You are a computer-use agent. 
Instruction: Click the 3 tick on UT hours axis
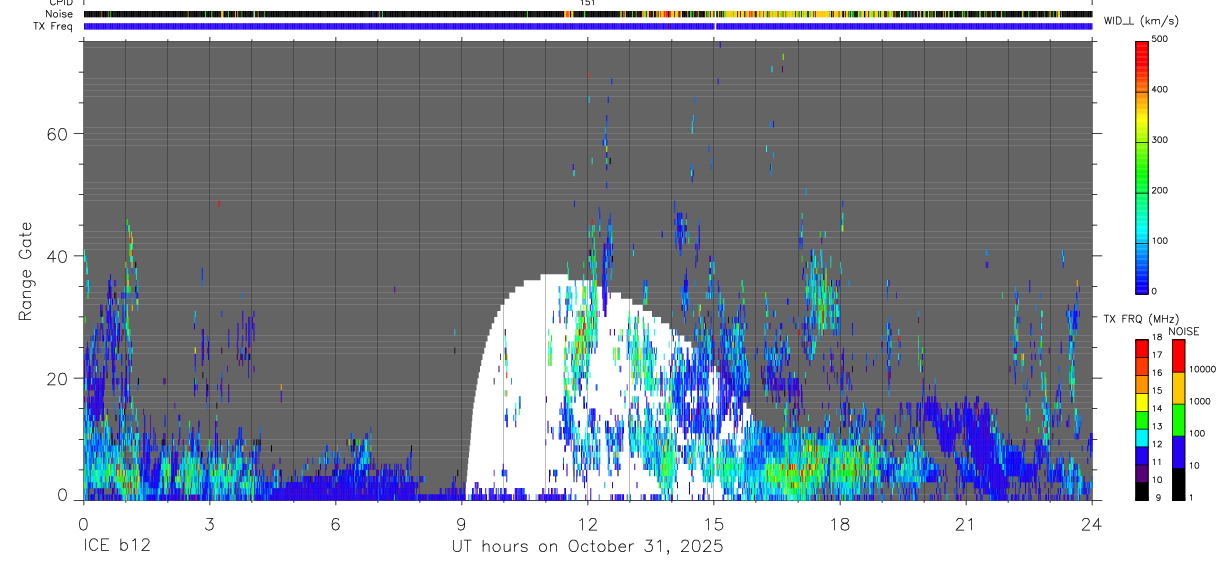[x=209, y=523]
